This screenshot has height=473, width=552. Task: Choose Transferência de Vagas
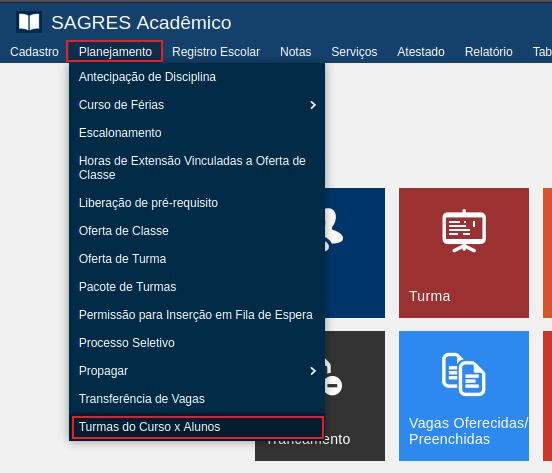197,399
